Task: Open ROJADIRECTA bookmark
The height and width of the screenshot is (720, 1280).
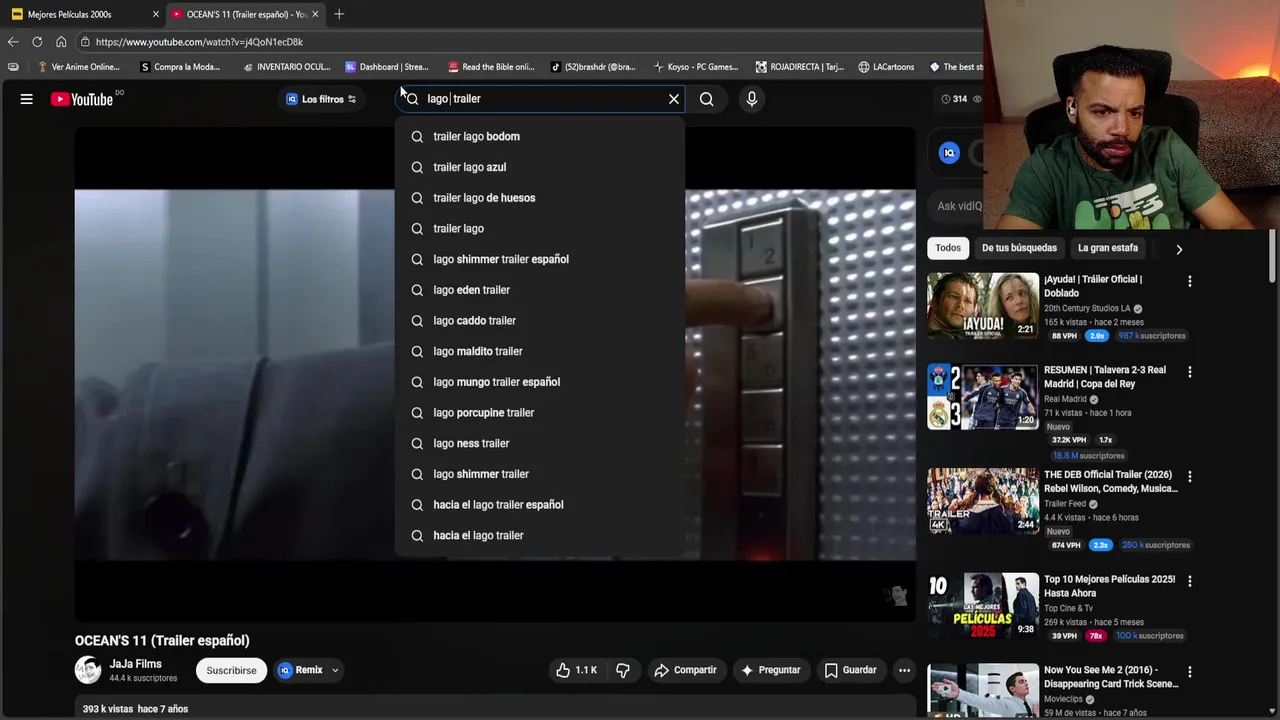Action: point(800,67)
